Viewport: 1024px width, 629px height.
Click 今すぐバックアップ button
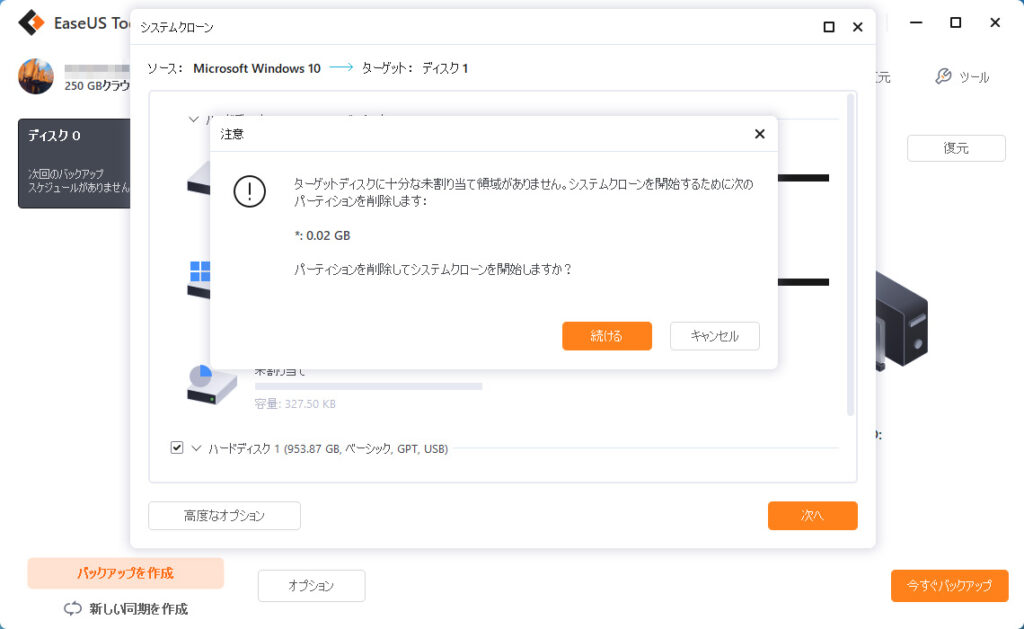click(x=950, y=585)
